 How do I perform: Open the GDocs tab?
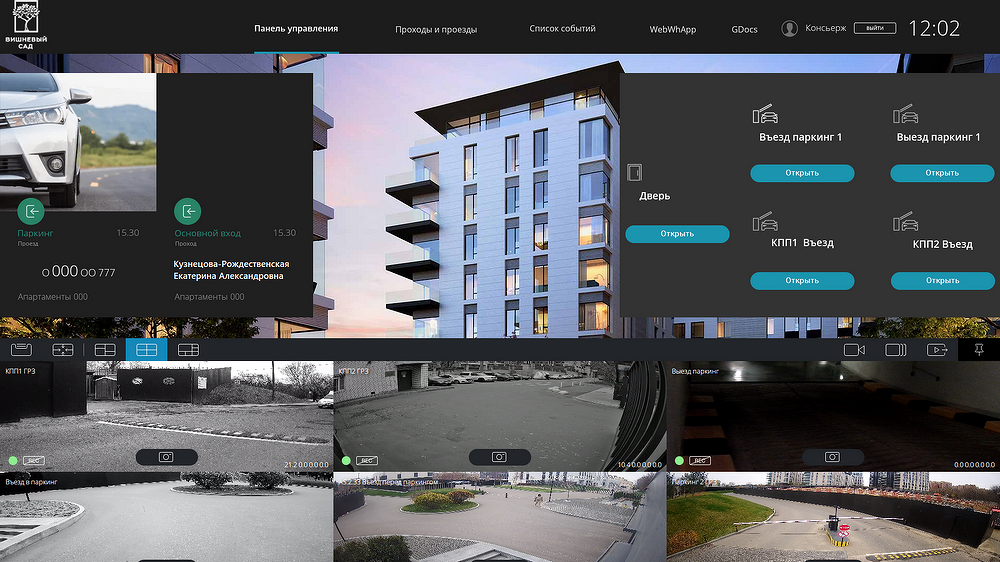[744, 29]
